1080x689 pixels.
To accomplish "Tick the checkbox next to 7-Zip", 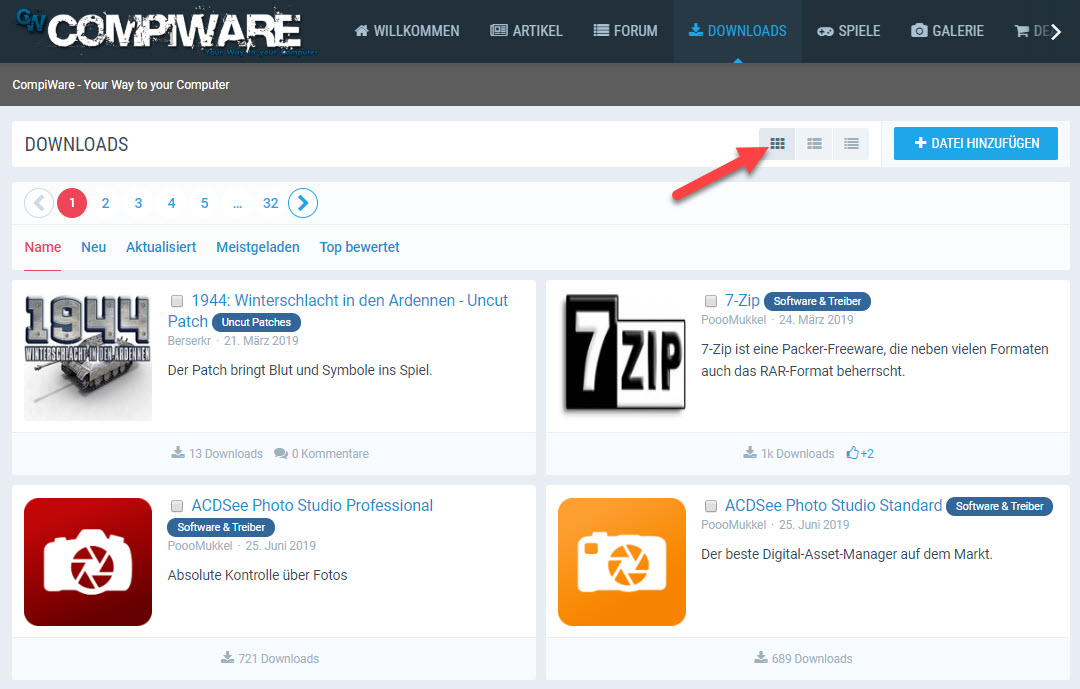I will tap(711, 301).
